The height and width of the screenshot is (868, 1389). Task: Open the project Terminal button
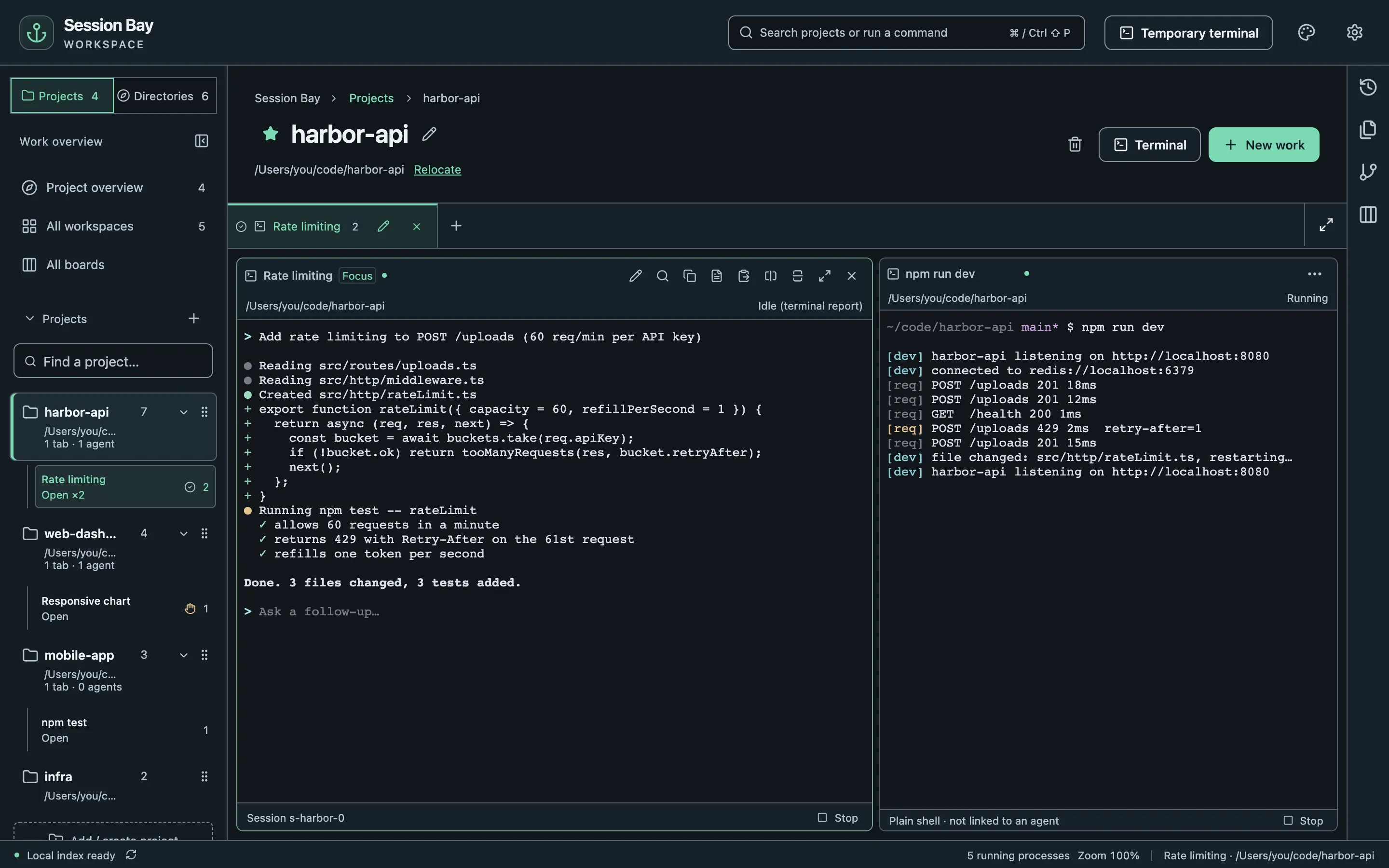tap(1149, 145)
